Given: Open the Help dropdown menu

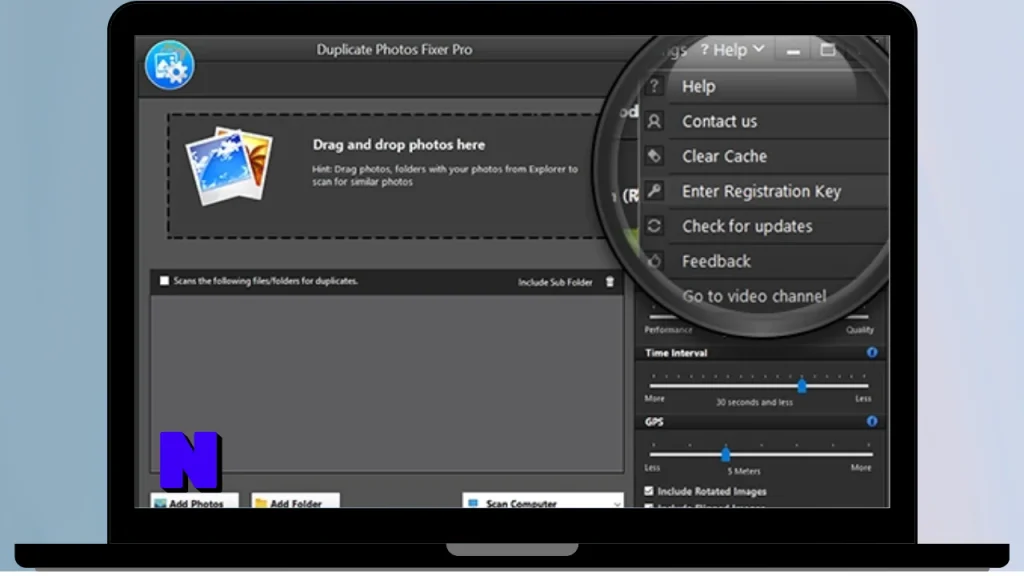Looking at the screenshot, I should 732,50.
